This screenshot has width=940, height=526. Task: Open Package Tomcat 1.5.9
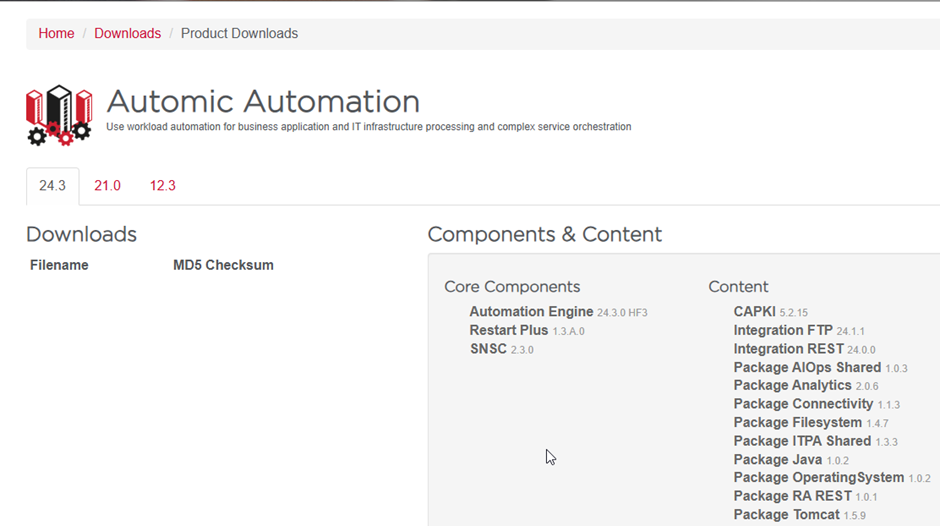point(800,515)
